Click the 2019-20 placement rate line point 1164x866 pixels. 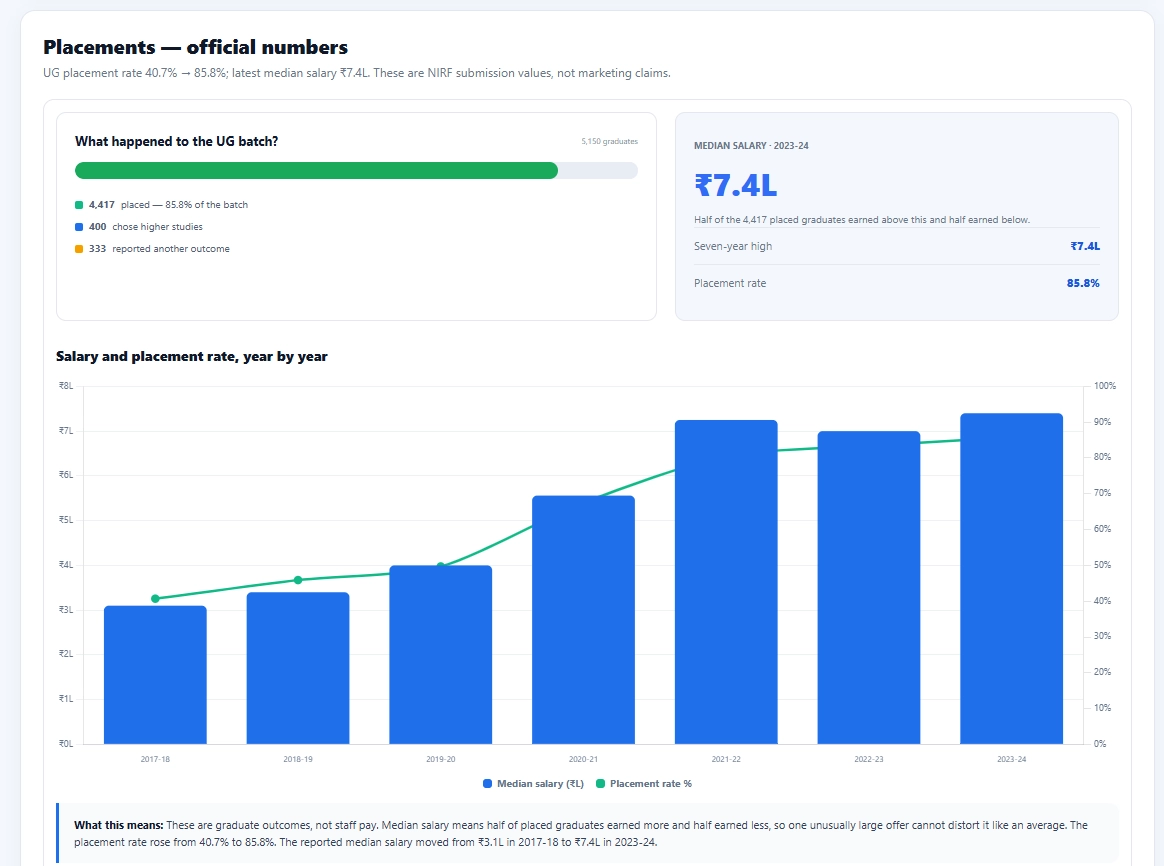[x=440, y=566]
